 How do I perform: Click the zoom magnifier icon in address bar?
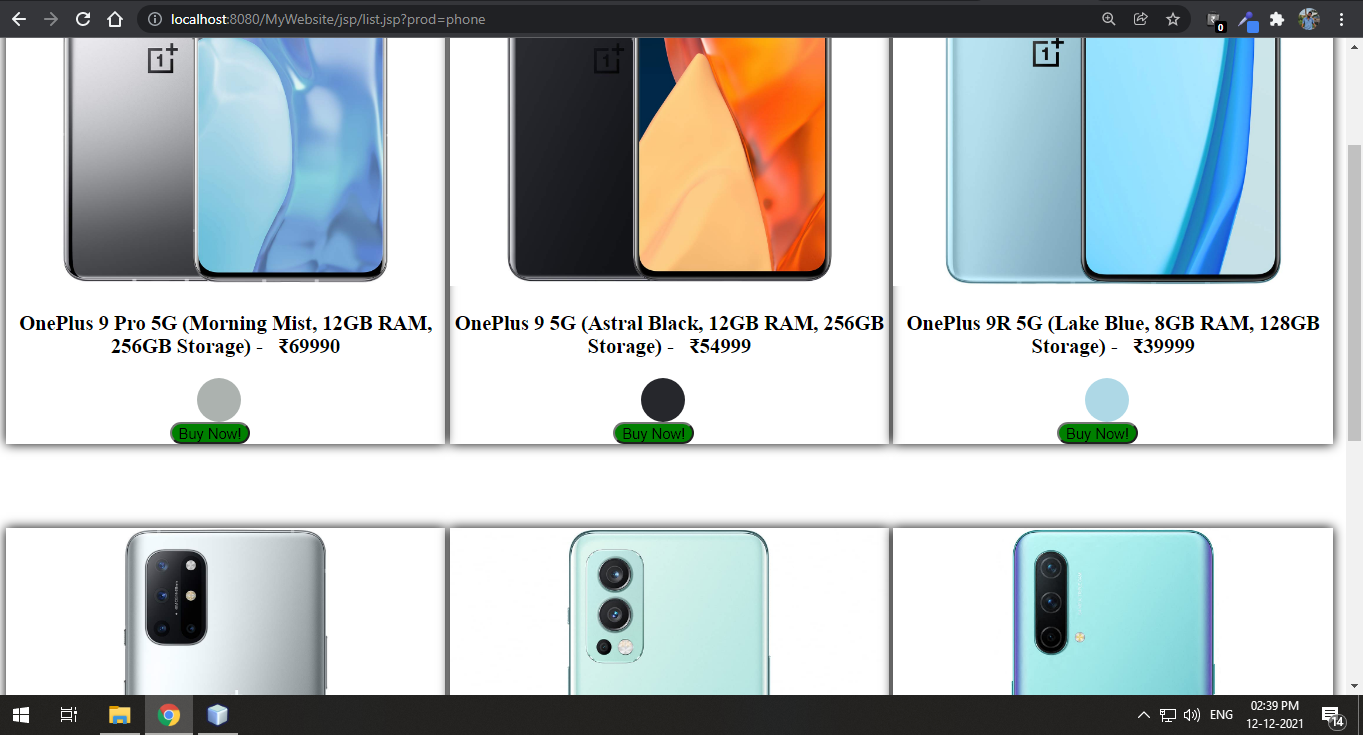pos(1109,19)
